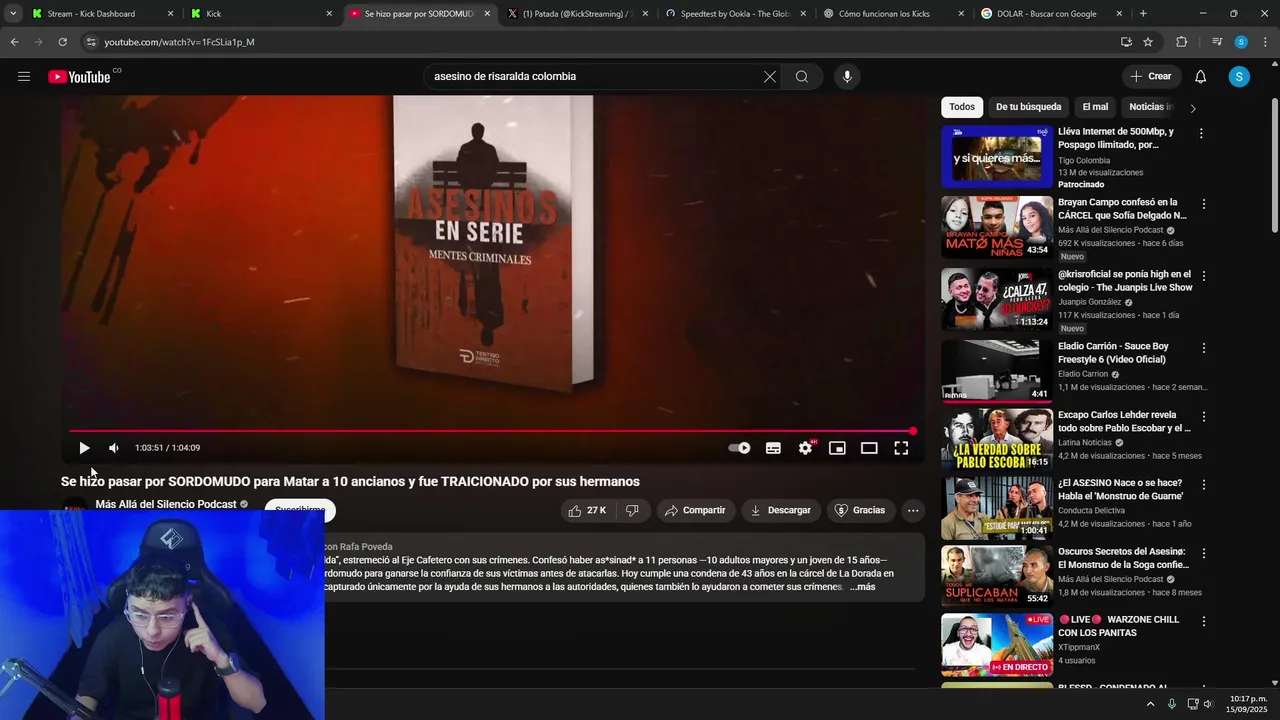The image size is (1280, 720).
Task: Clear the search box with X
Action: tap(770, 77)
